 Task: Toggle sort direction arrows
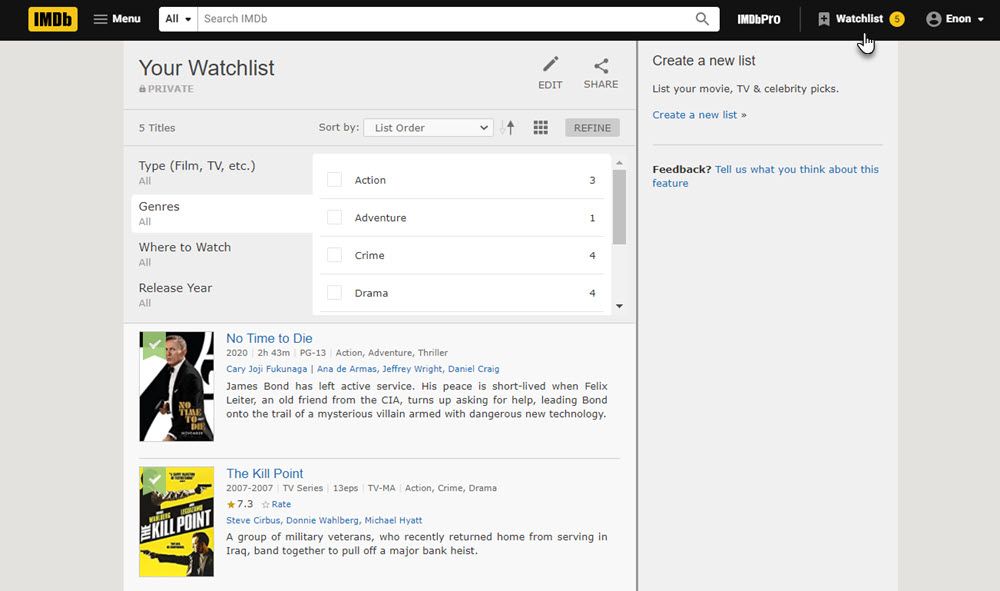[x=508, y=128]
